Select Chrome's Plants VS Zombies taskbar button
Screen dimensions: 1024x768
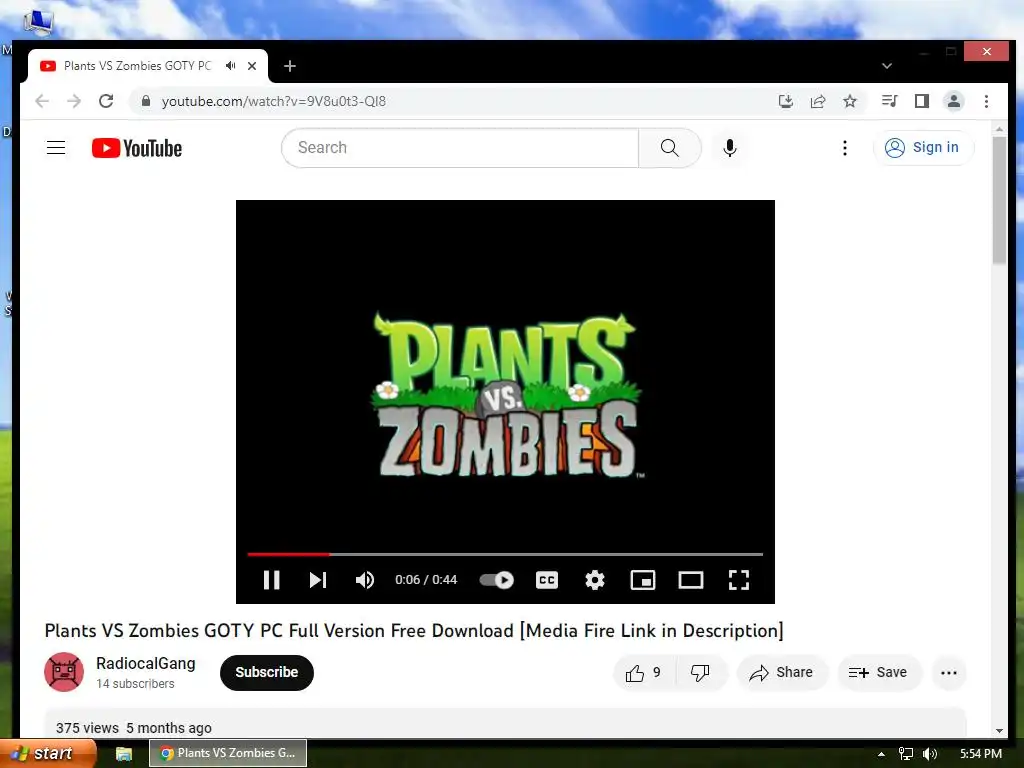228,754
